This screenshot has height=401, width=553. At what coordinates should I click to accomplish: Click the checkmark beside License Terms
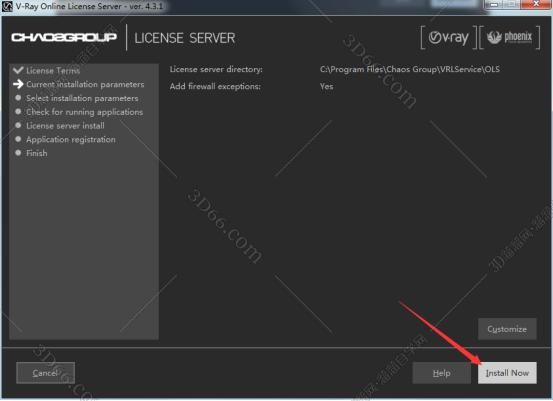(x=18, y=70)
